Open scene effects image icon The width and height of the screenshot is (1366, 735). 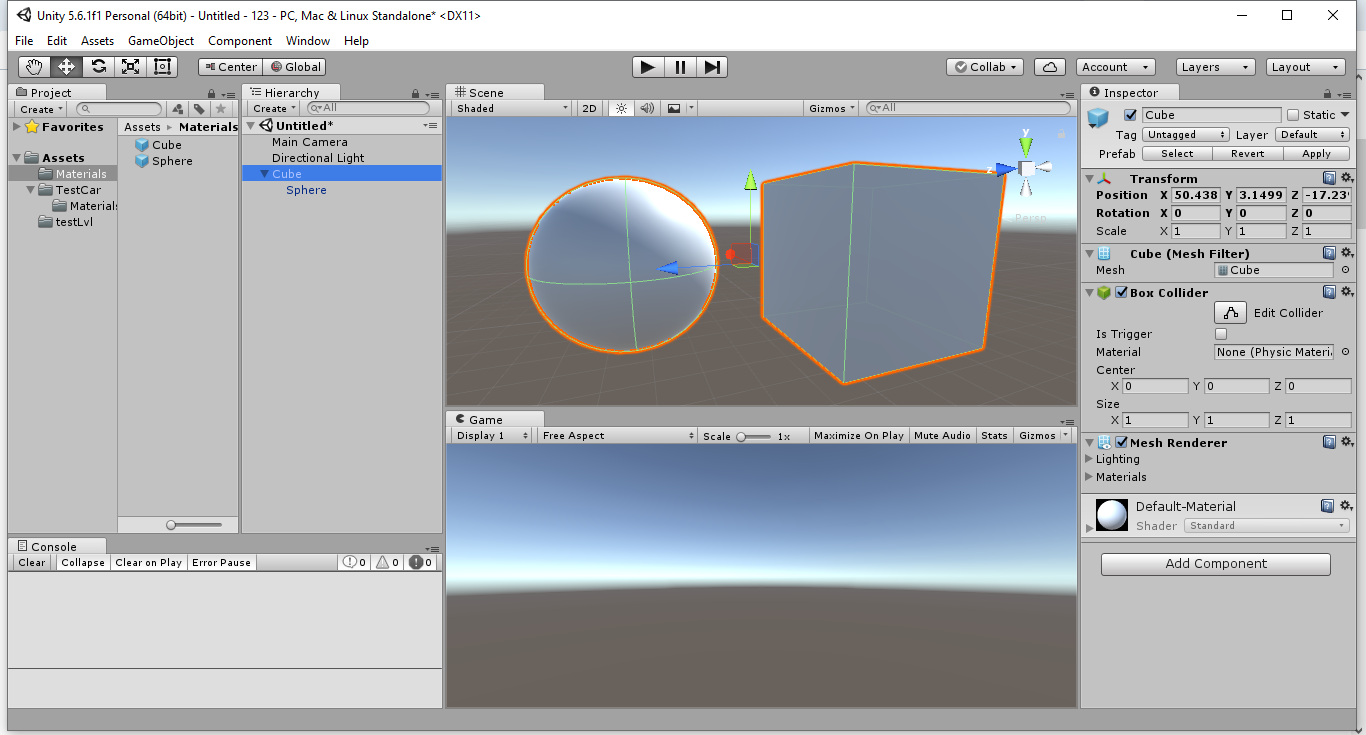pyautogui.click(x=674, y=108)
